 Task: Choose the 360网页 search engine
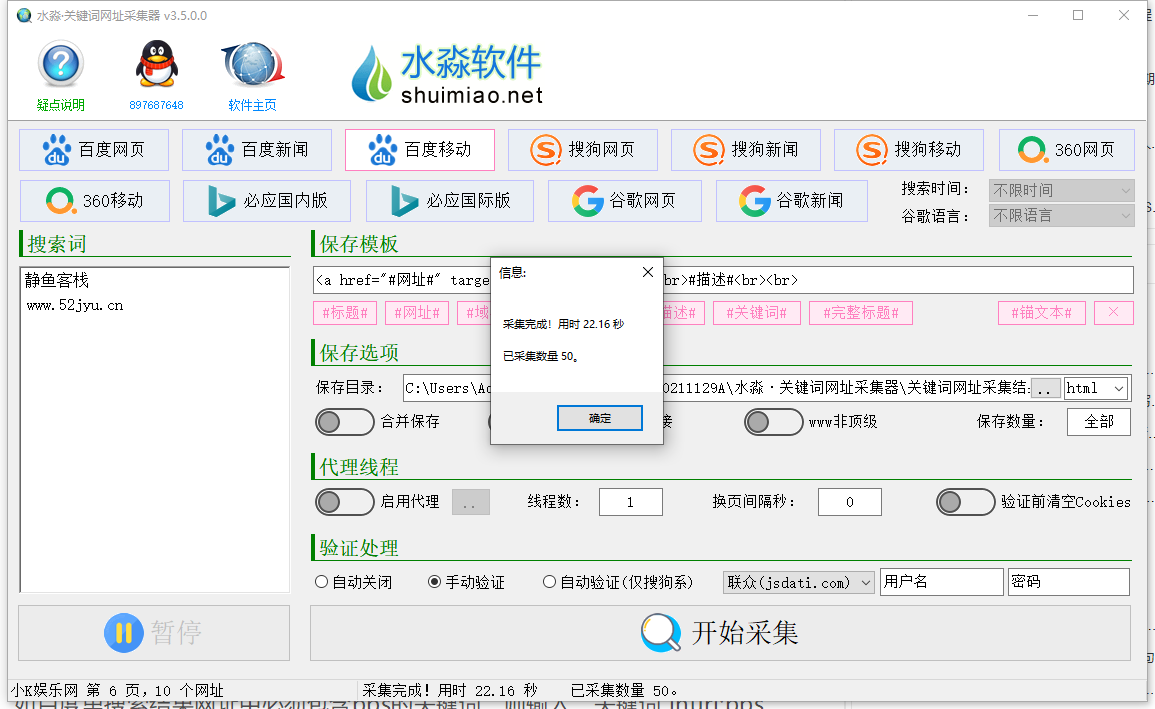tap(1066, 150)
